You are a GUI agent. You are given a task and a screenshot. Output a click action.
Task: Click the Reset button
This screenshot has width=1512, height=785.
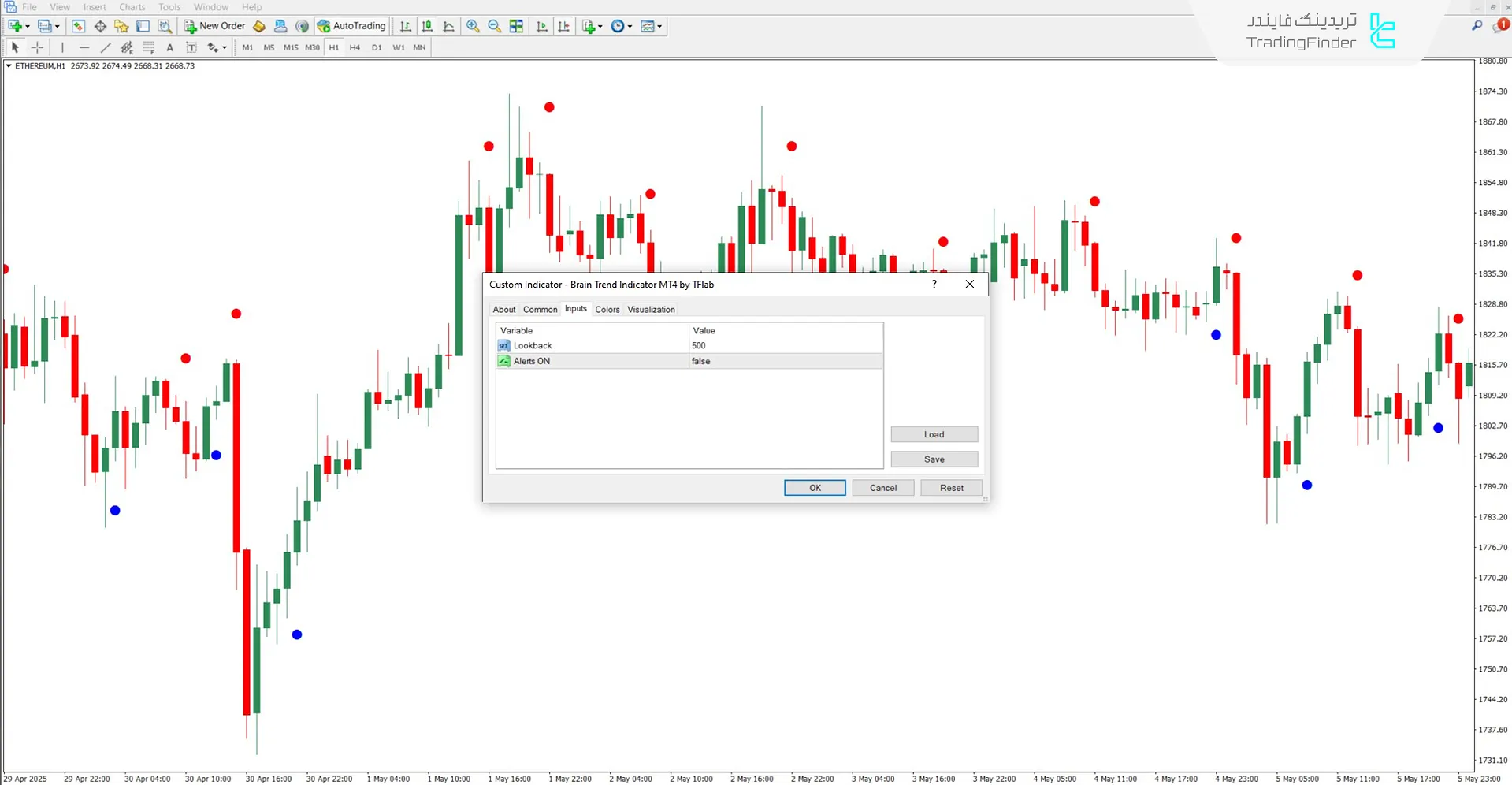click(951, 488)
